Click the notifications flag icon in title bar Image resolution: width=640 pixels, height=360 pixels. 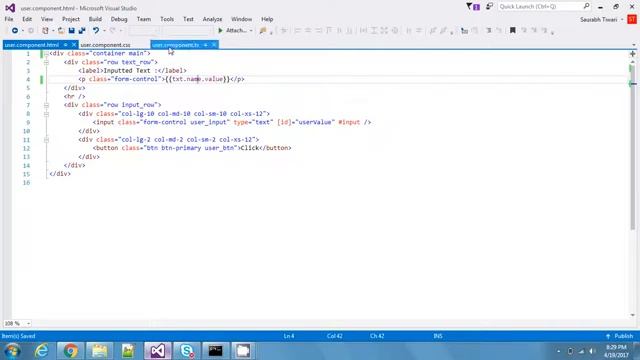tap(473, 7)
